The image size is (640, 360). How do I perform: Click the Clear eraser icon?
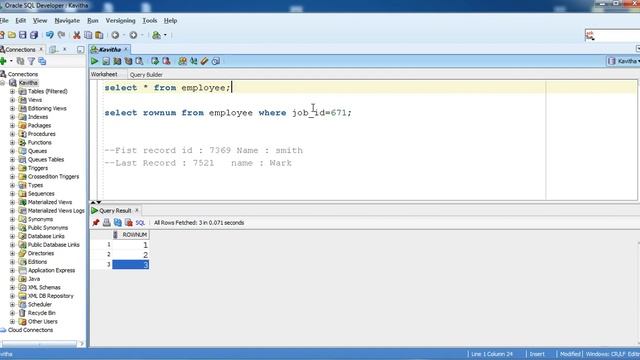click(x=204, y=61)
